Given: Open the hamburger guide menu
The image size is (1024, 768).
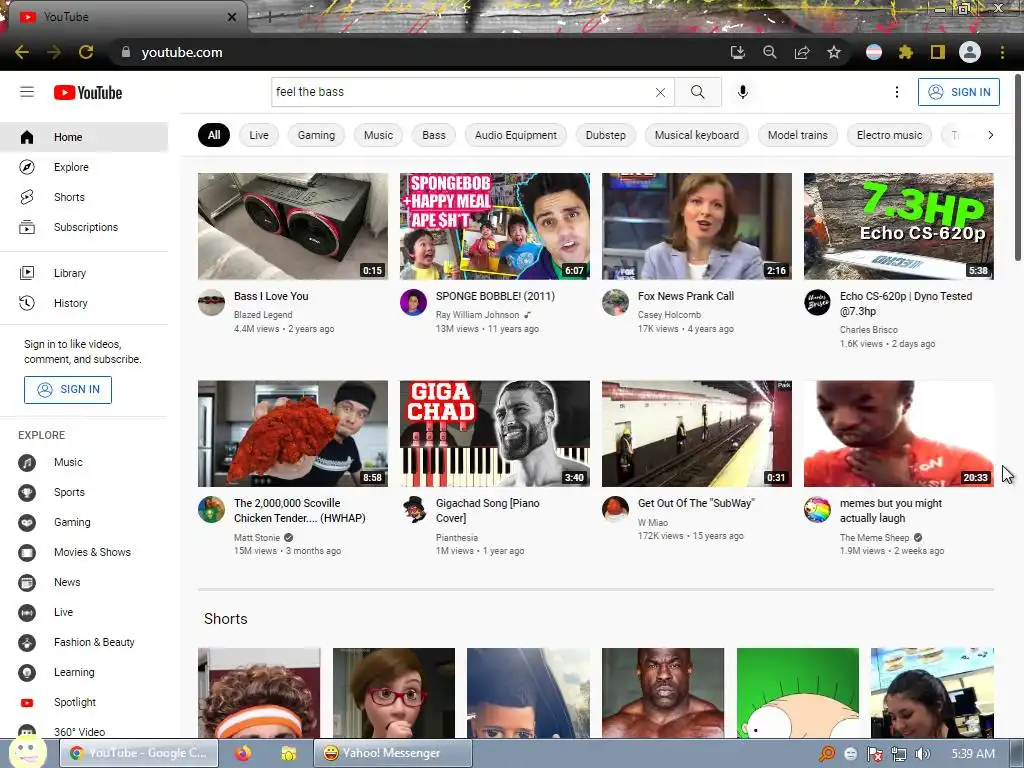Looking at the screenshot, I should [x=27, y=92].
